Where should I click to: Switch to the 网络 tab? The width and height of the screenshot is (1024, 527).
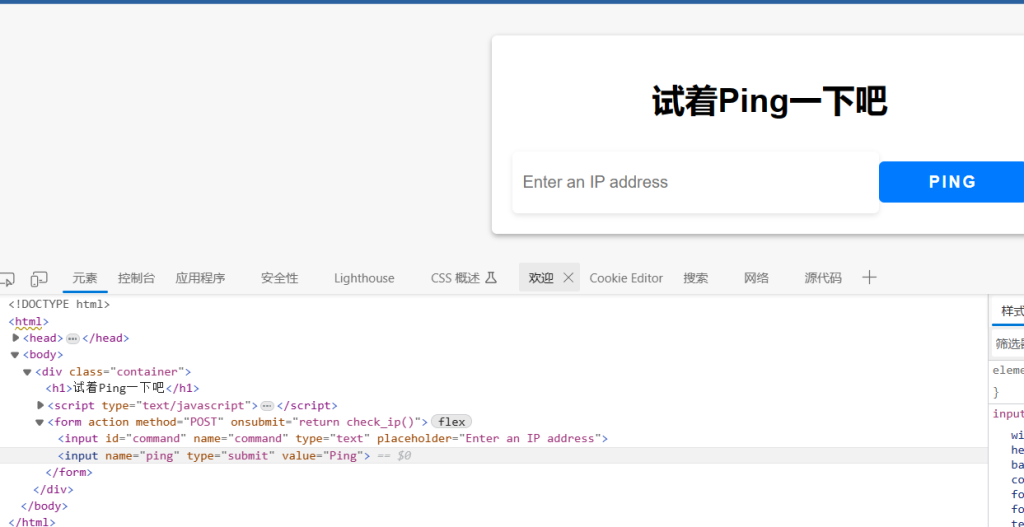tap(756, 278)
